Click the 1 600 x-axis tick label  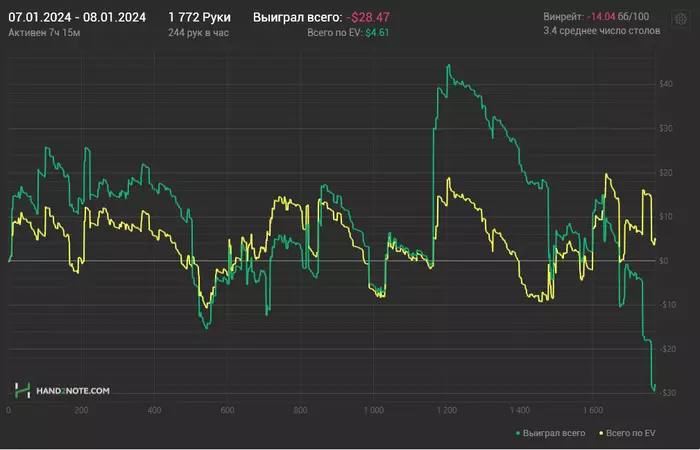593,410
